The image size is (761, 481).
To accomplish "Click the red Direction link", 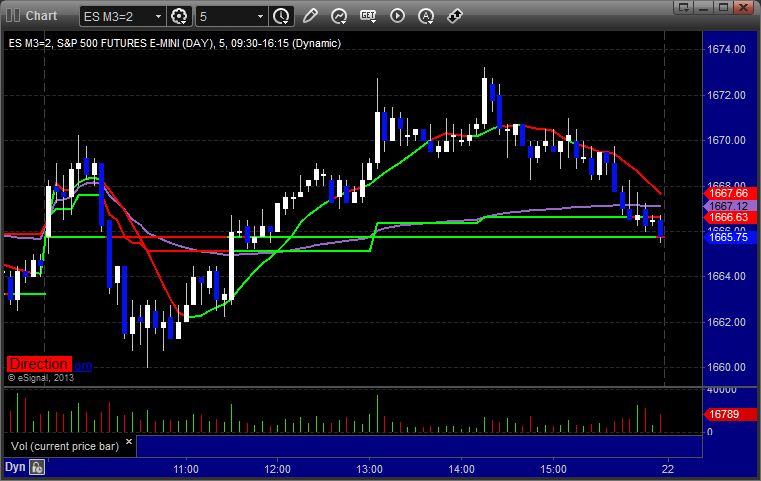I will click(39, 365).
